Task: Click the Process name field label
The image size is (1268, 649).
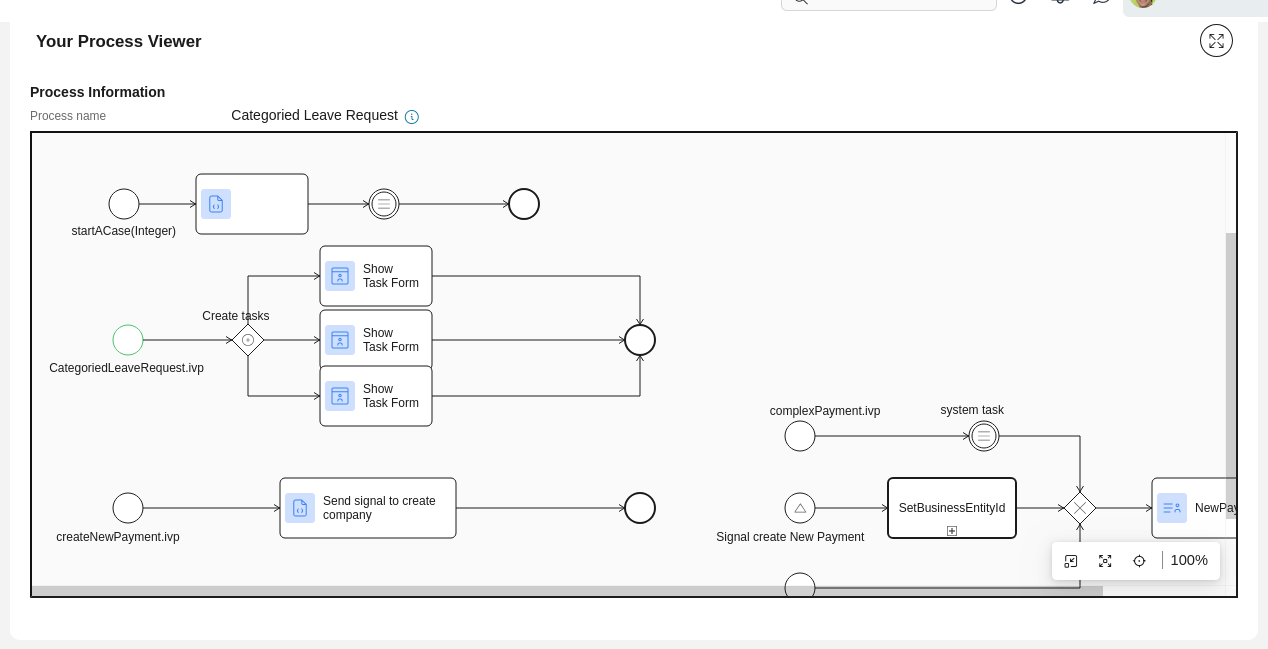Action: (x=68, y=116)
